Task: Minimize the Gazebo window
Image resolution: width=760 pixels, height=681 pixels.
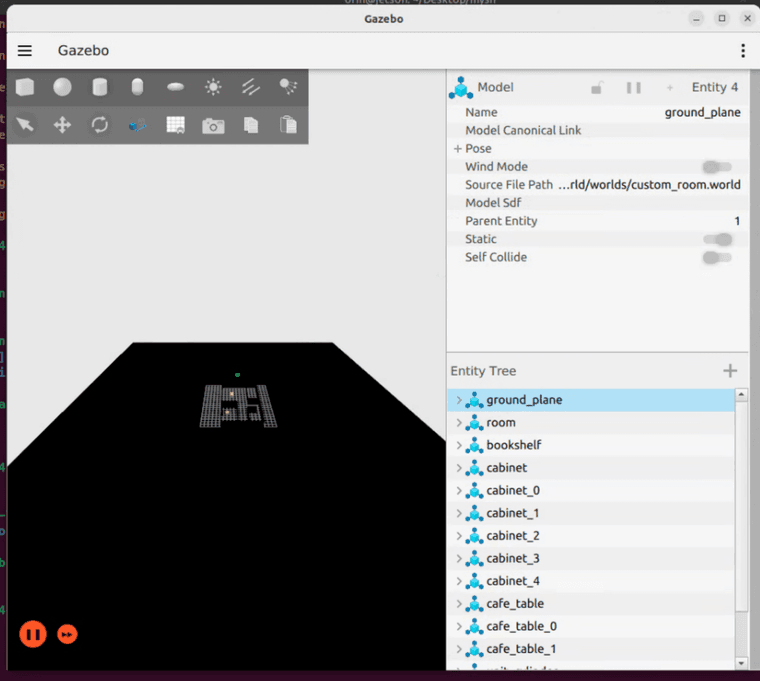Action: 697,19
